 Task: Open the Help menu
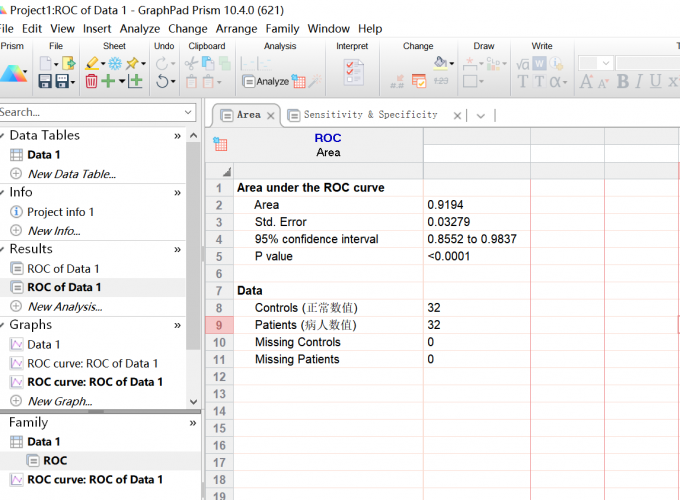[370, 29]
